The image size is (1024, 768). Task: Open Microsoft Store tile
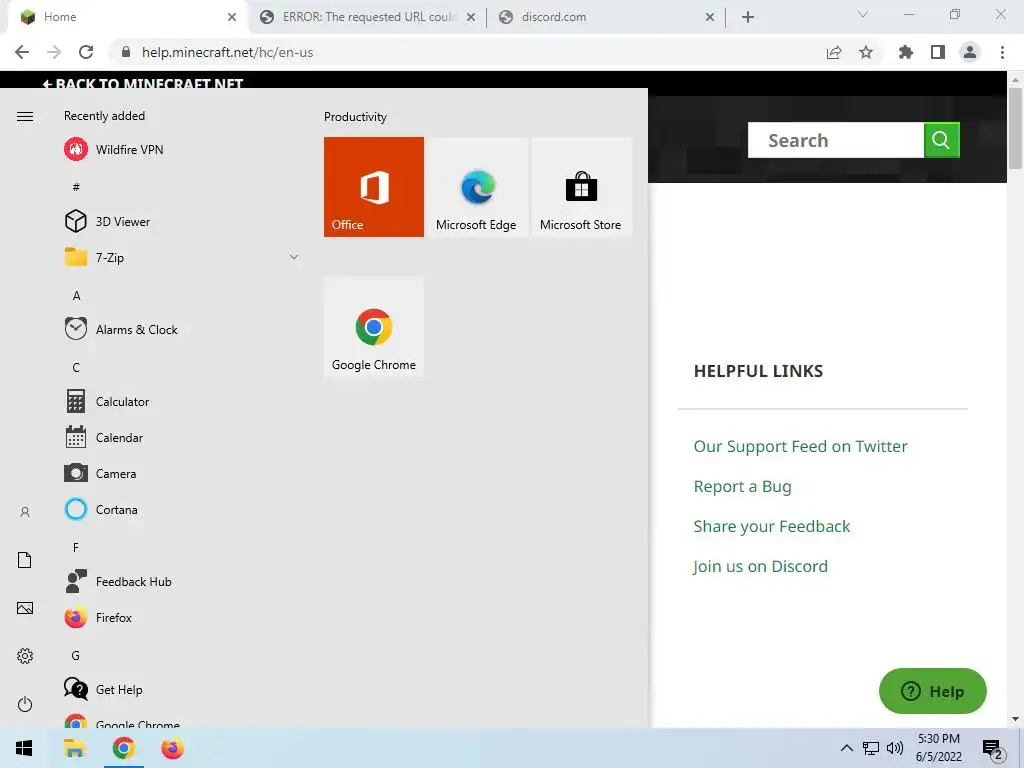click(581, 187)
